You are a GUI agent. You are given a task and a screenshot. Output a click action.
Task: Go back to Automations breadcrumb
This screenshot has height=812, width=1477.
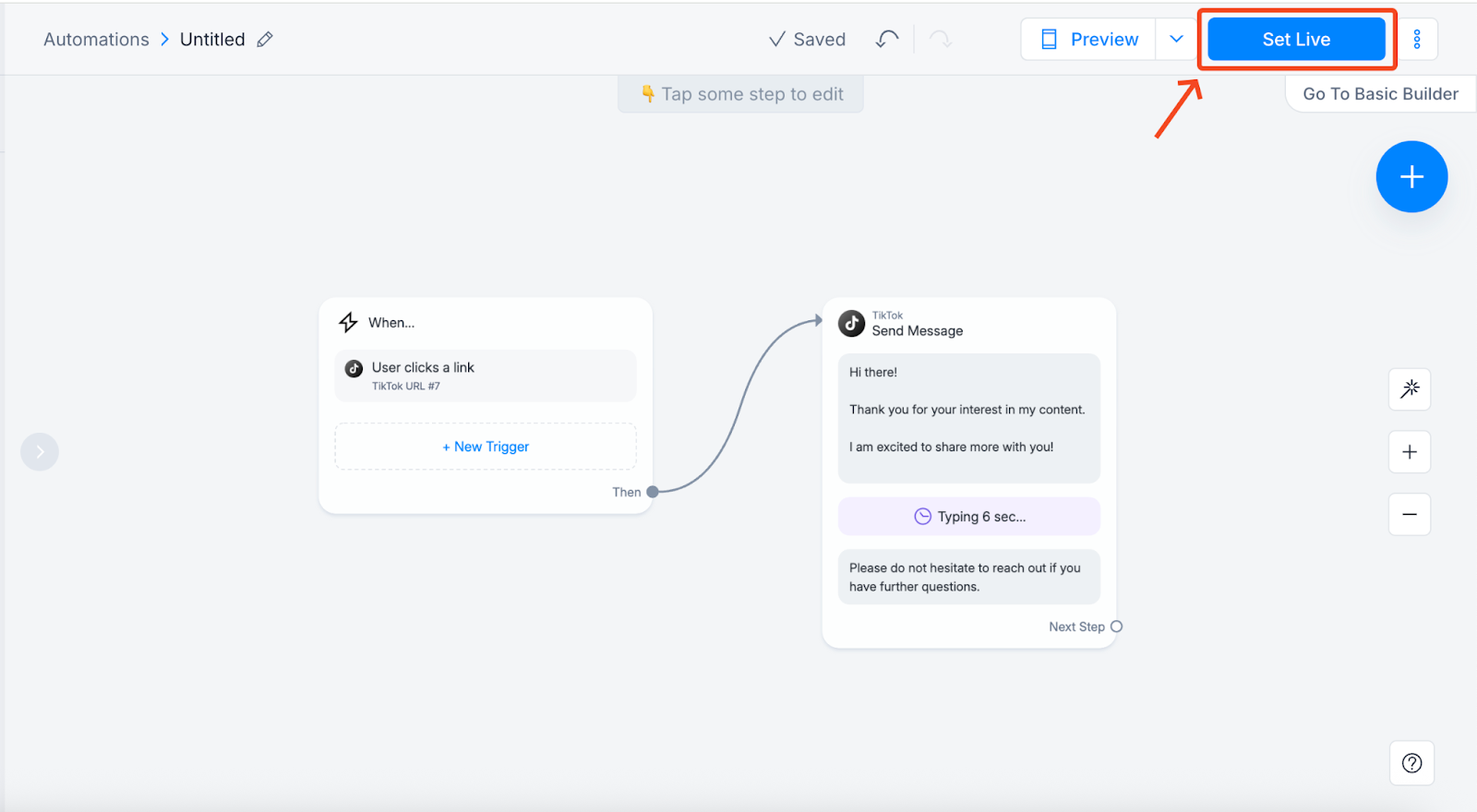tap(96, 40)
